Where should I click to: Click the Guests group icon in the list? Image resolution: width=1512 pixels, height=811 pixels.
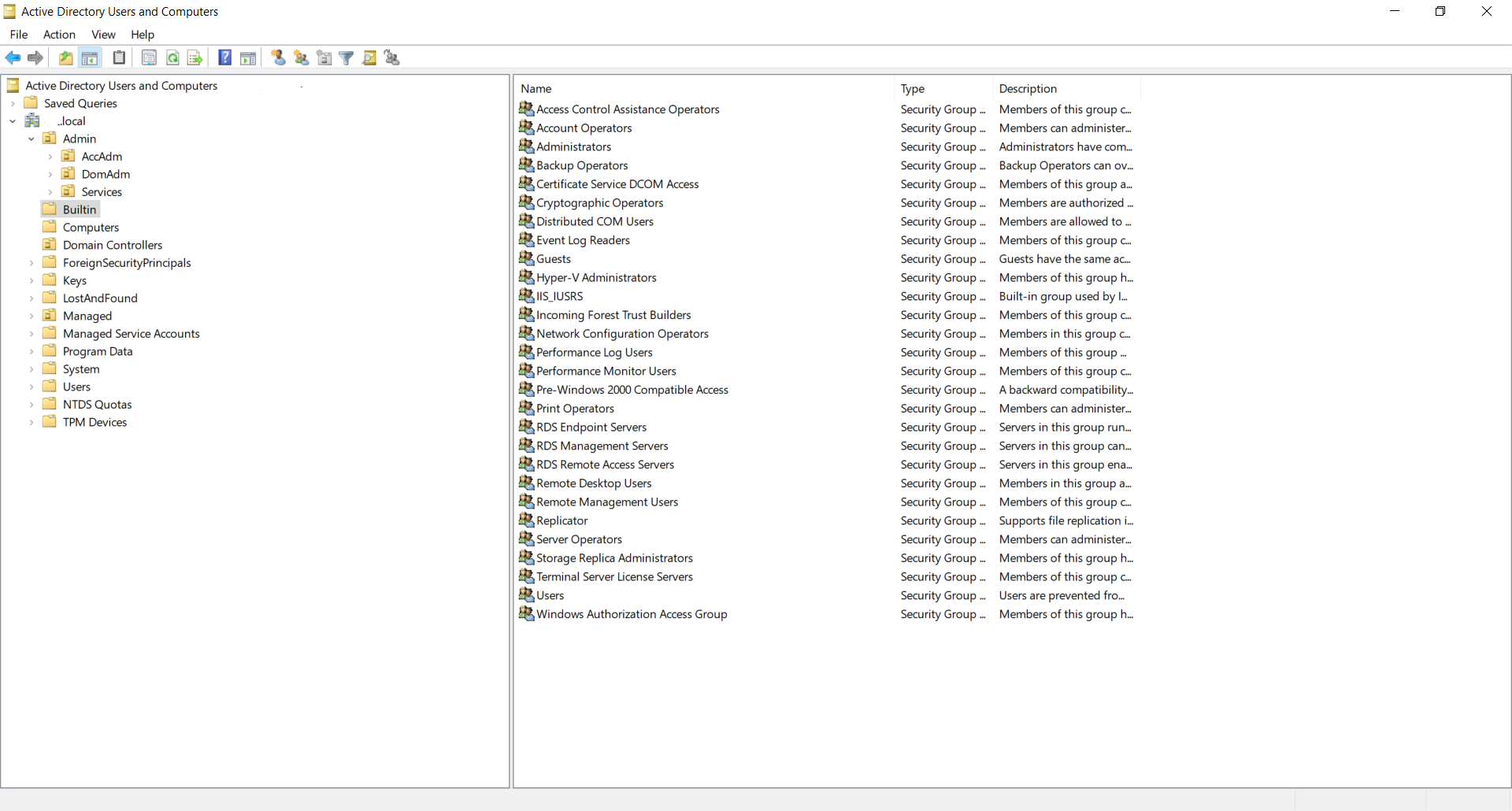coord(527,258)
